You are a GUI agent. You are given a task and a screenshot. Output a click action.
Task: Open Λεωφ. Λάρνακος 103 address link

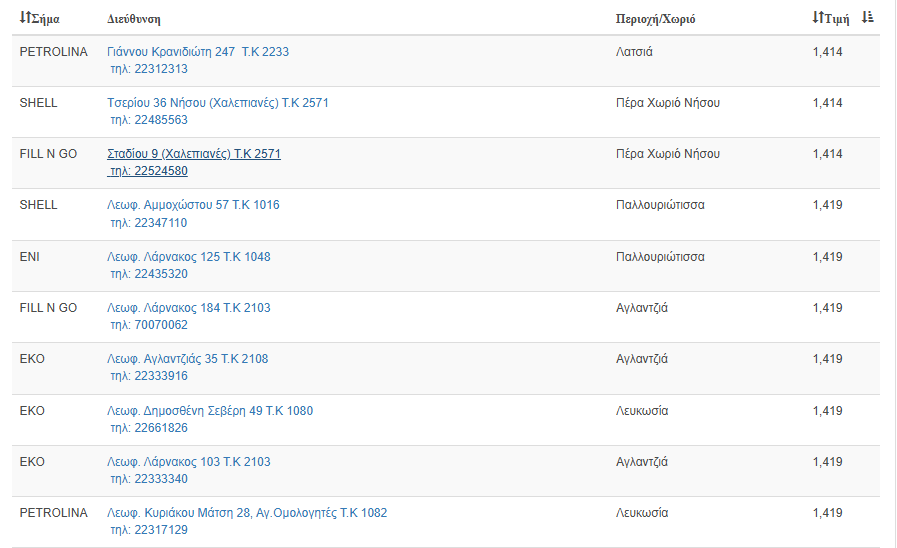pos(188,462)
